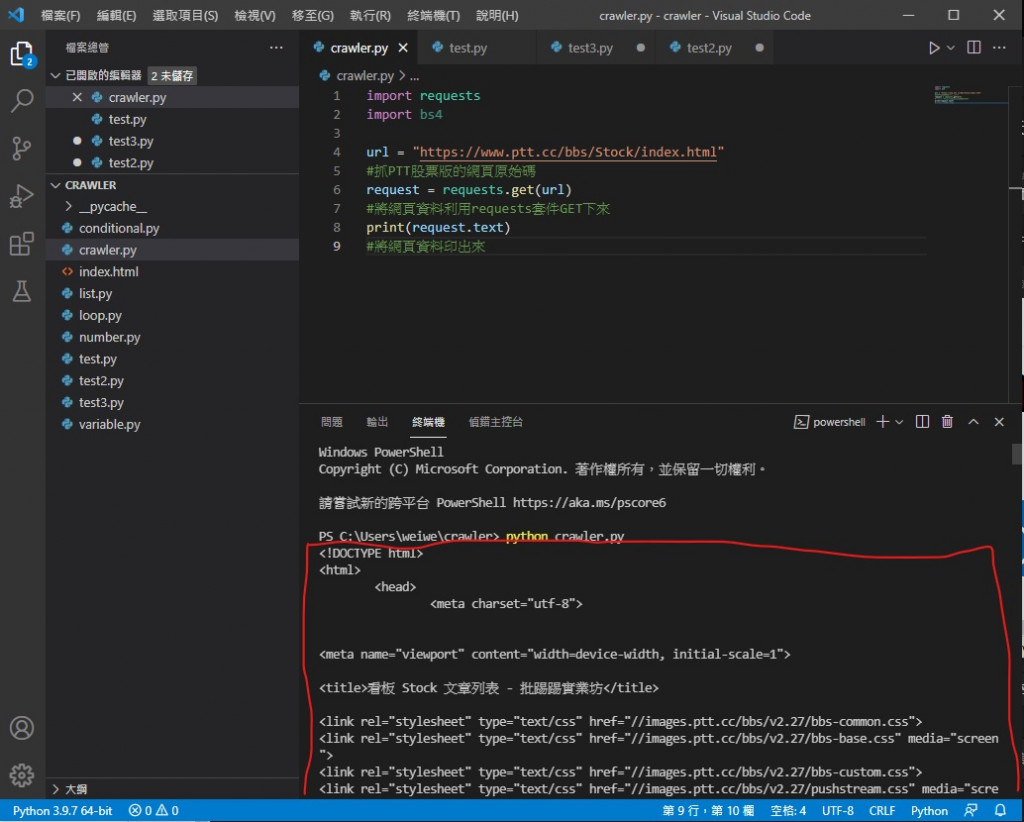Split the editor to the right

(x=974, y=48)
